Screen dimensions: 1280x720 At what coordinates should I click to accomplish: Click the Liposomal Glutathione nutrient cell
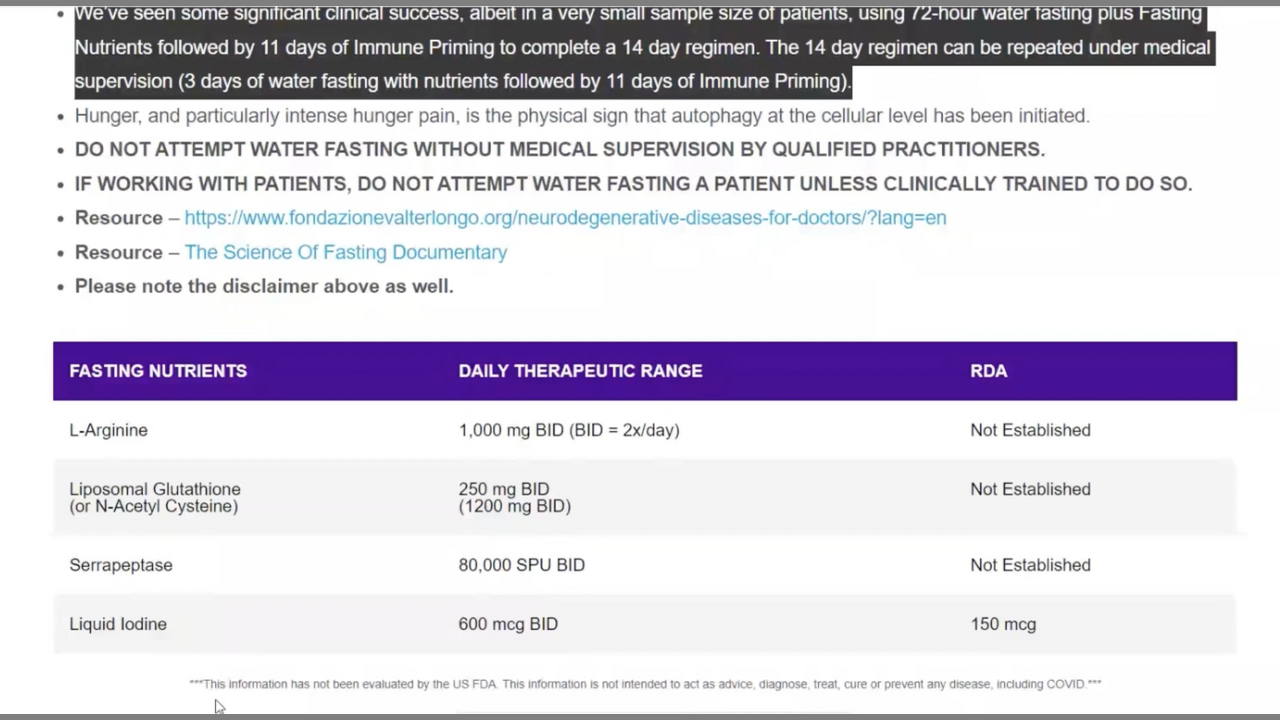pos(155,497)
